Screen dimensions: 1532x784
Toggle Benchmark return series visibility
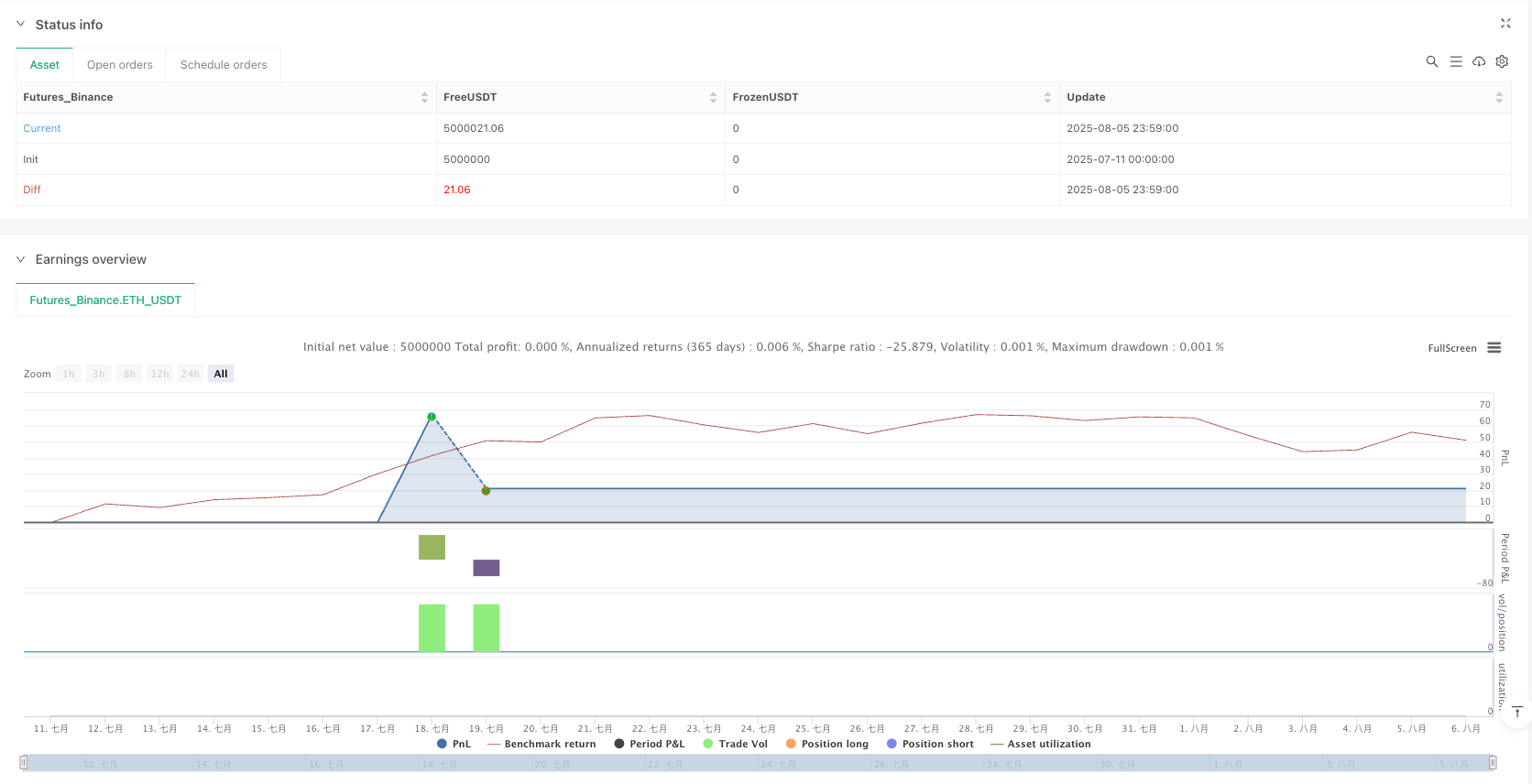[542, 744]
